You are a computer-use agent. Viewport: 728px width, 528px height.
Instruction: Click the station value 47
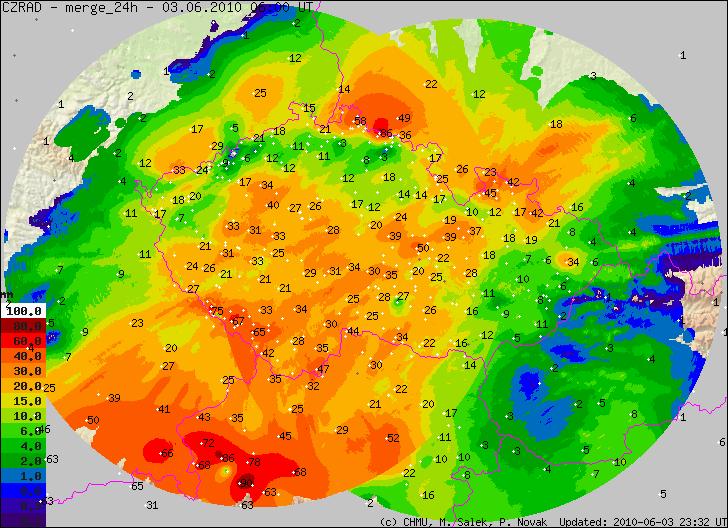click(x=323, y=369)
